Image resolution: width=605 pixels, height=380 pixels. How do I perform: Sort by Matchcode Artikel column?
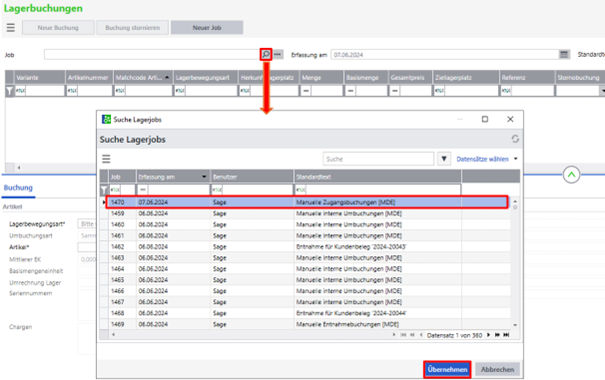pyautogui.click(x=143, y=78)
